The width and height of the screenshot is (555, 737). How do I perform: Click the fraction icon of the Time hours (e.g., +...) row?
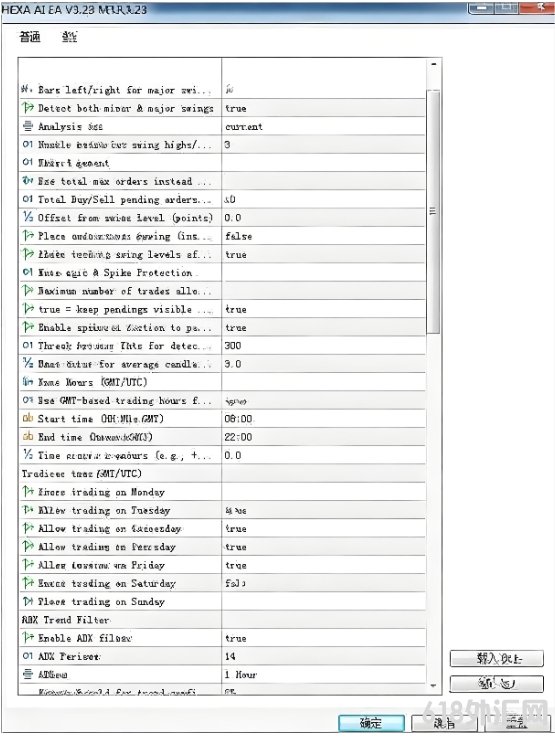(28, 455)
